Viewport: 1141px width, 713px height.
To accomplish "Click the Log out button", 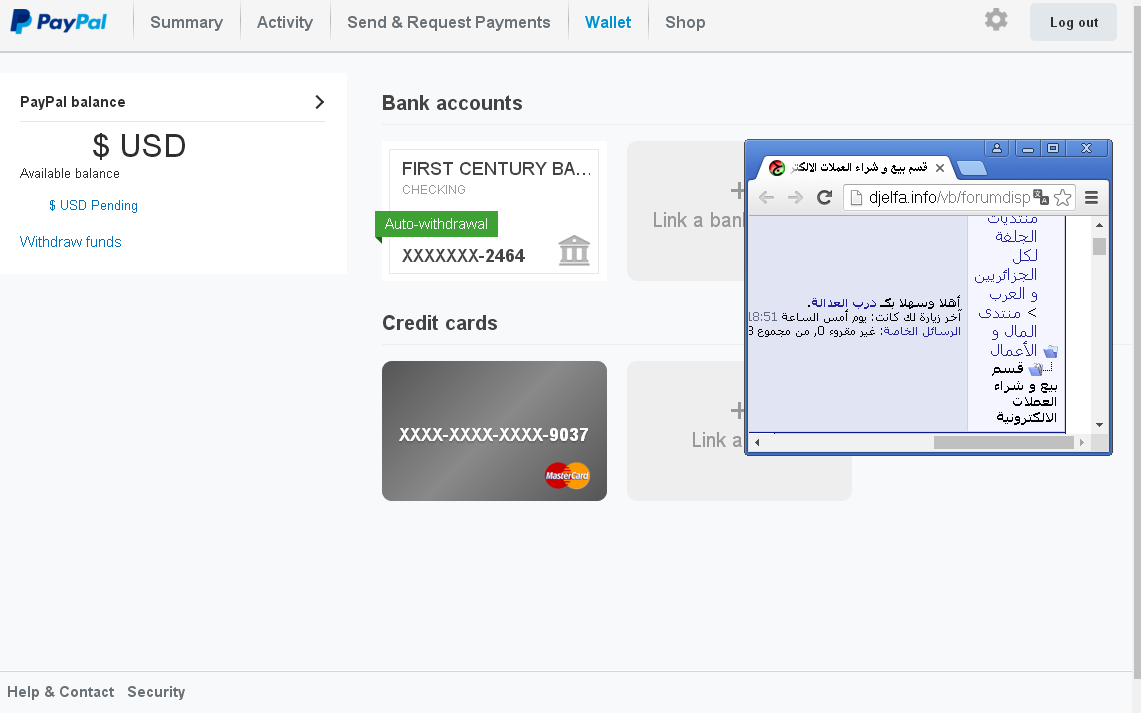I will (1073, 22).
